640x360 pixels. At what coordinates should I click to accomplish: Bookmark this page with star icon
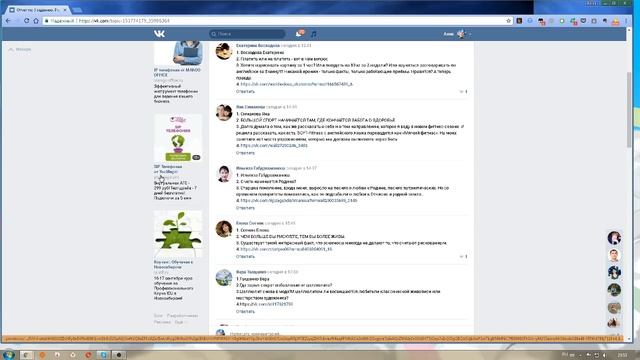(508, 20)
